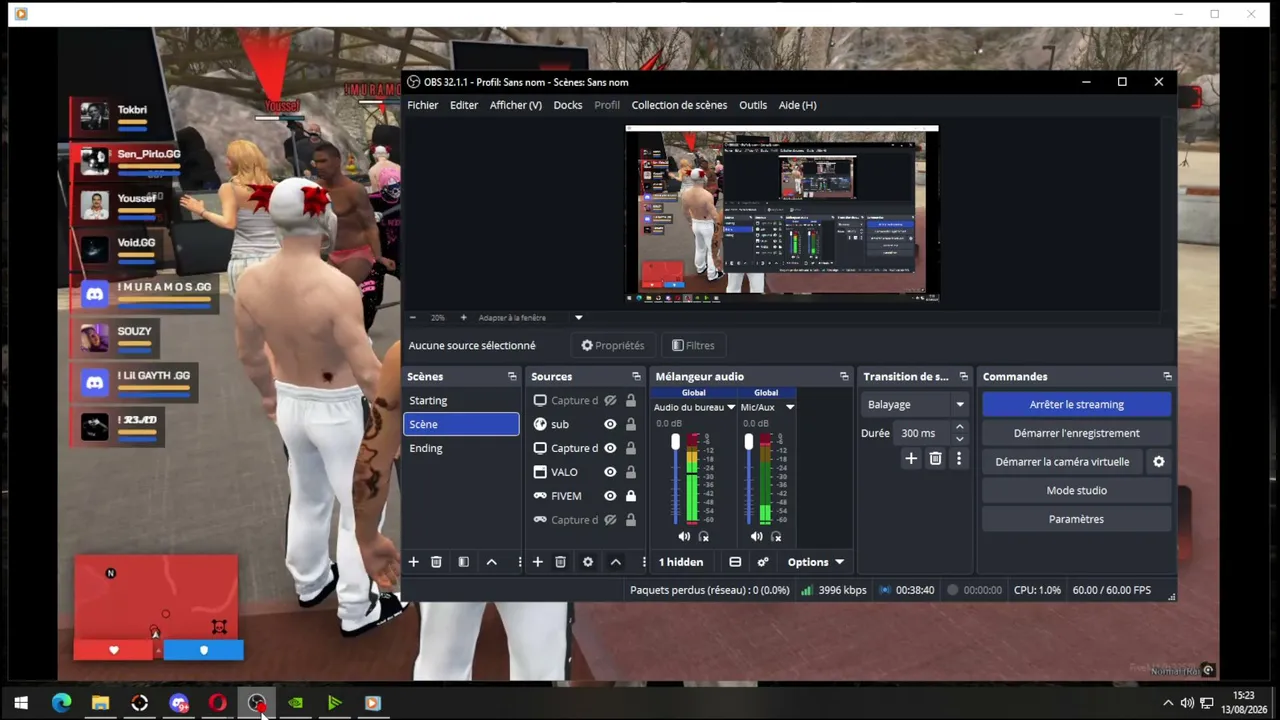Screen dimensions: 1280x720
Task: Start the virtual camera with Démarrer la caméra virtuelle
Action: (1062, 462)
